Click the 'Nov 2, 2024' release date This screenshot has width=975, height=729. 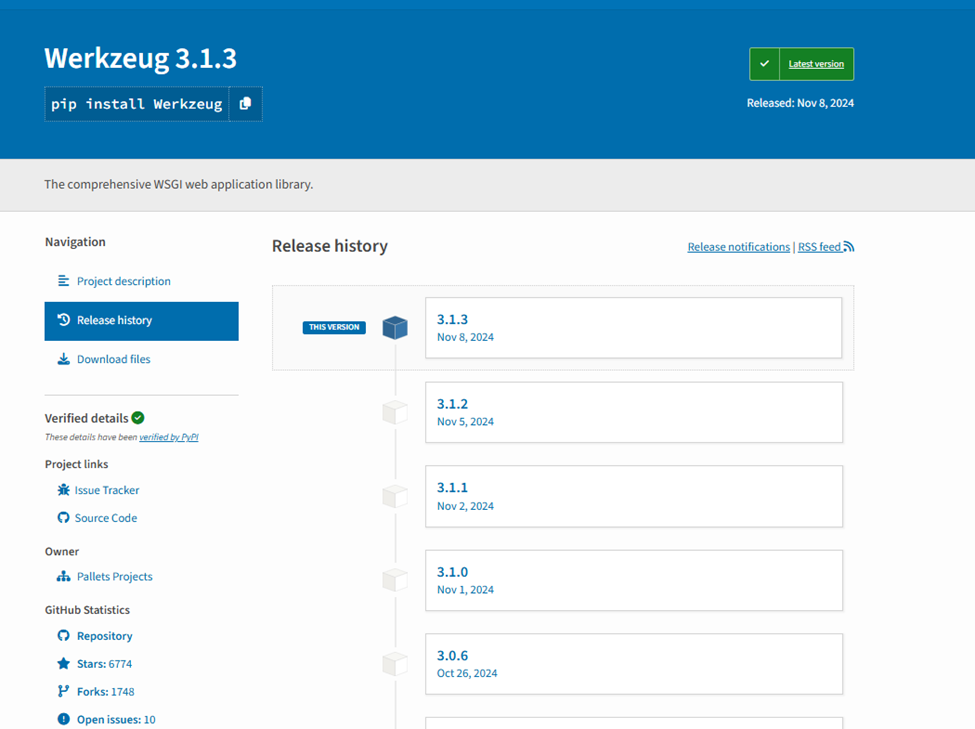(465, 506)
